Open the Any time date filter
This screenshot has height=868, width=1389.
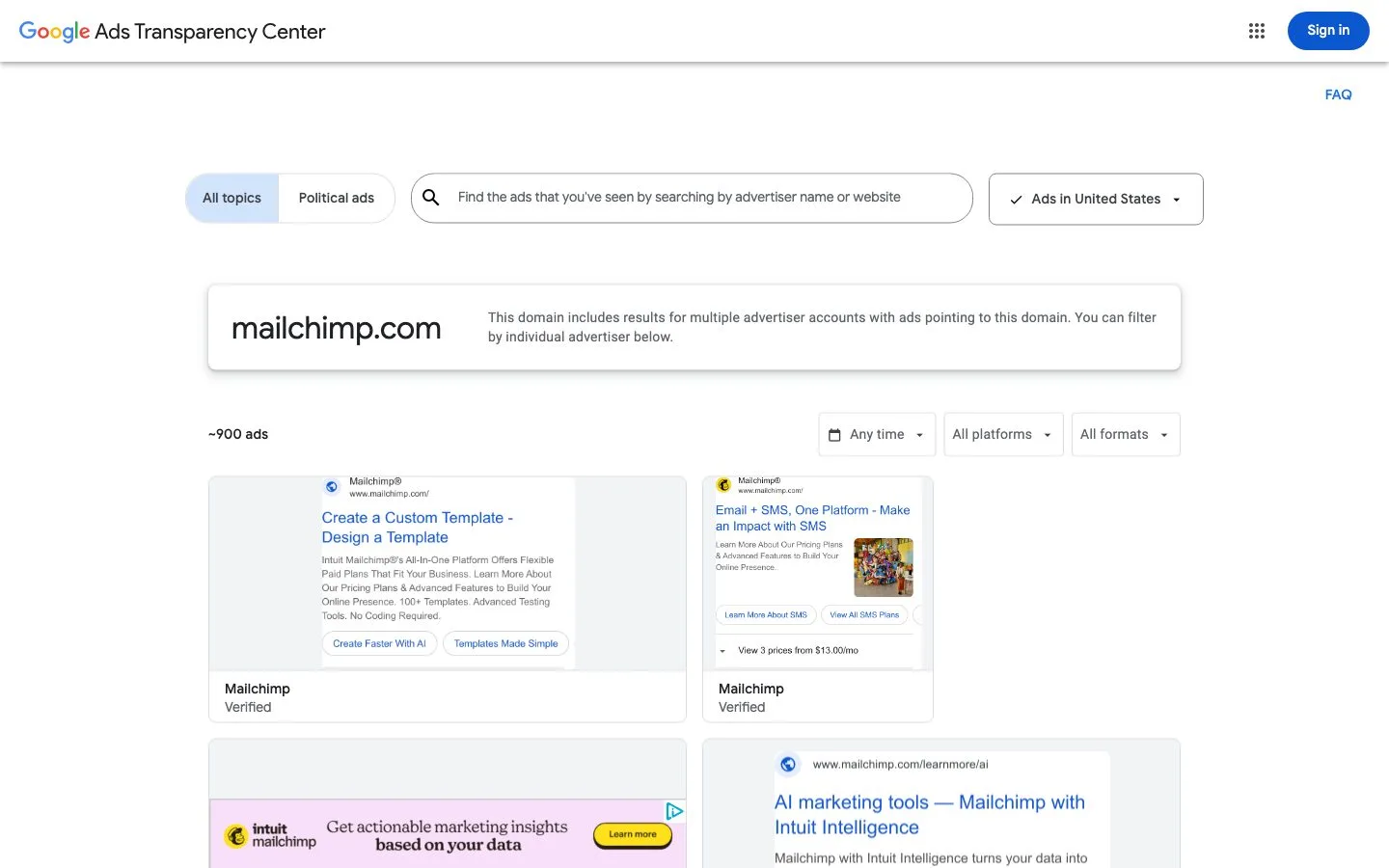point(877,435)
